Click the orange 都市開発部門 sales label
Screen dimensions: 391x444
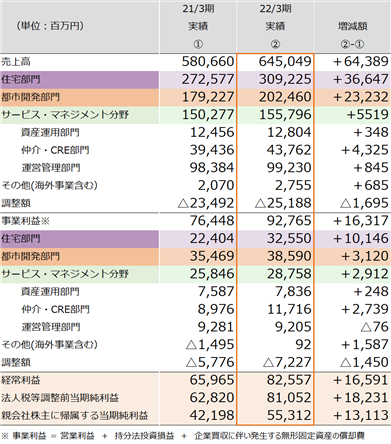(x=30, y=97)
